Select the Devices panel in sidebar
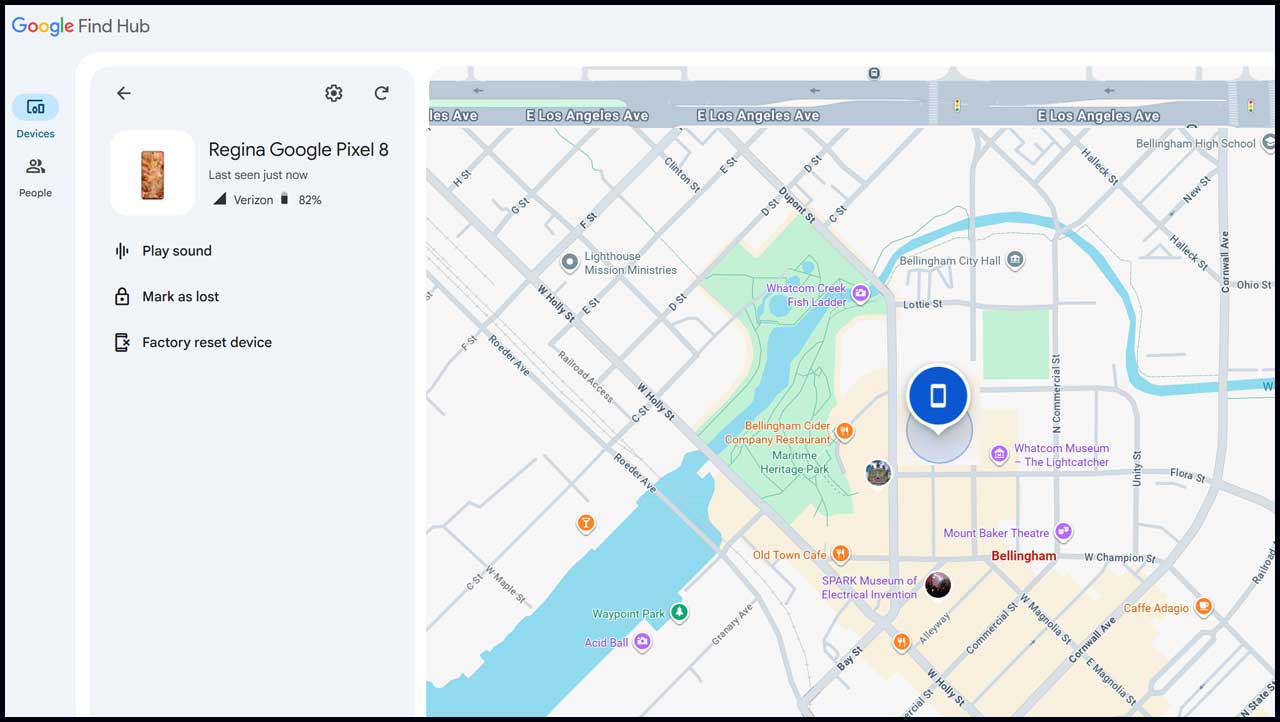This screenshot has width=1280, height=722. tap(35, 107)
